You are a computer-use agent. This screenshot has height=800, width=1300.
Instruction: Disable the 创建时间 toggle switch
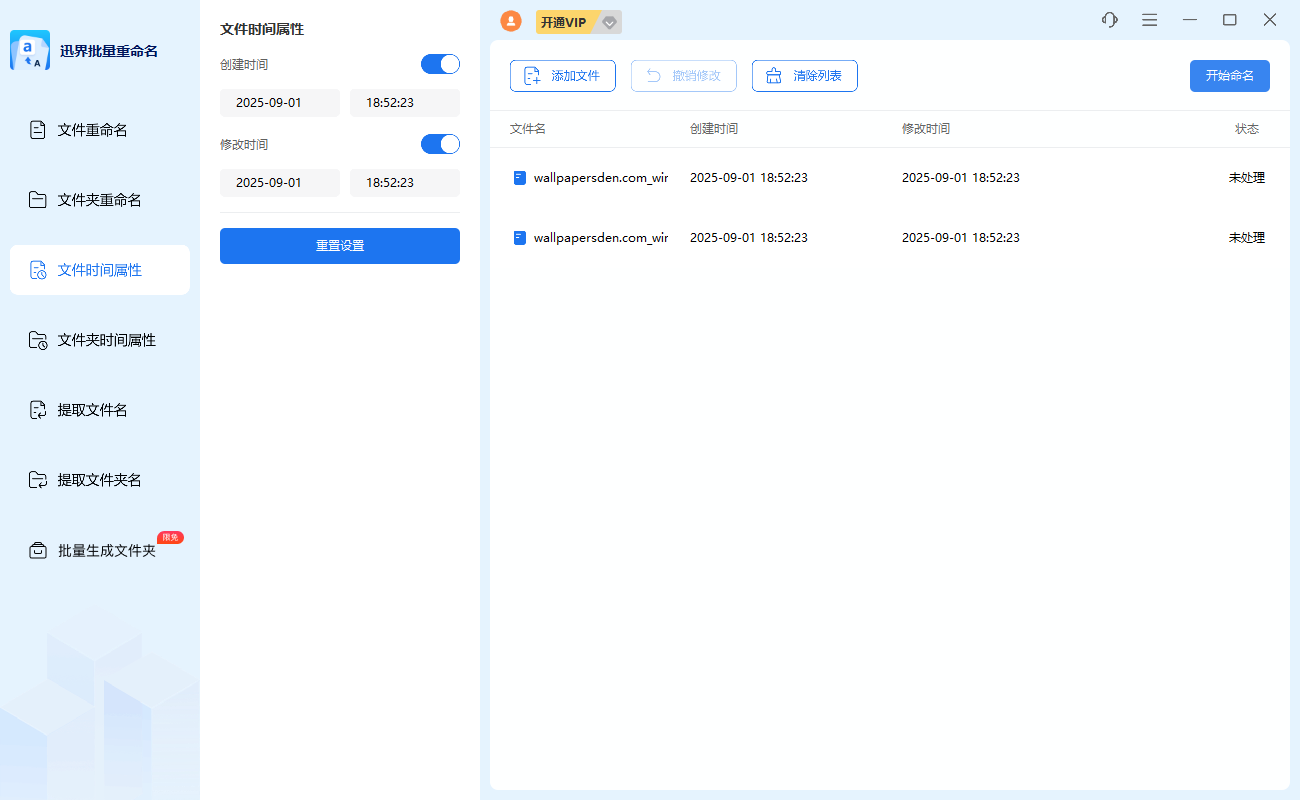[x=440, y=63]
